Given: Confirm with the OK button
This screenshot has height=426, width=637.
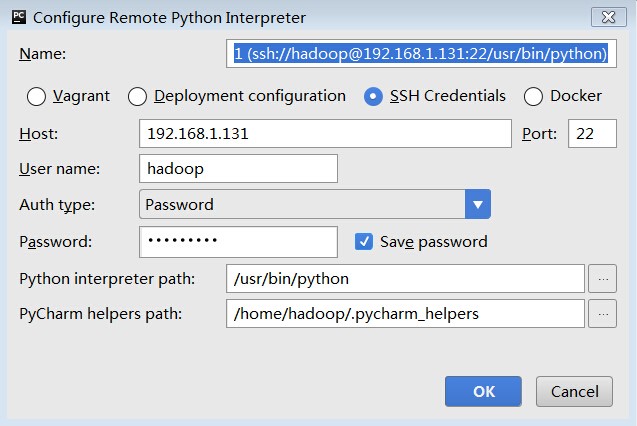Looking at the screenshot, I should coord(483,391).
